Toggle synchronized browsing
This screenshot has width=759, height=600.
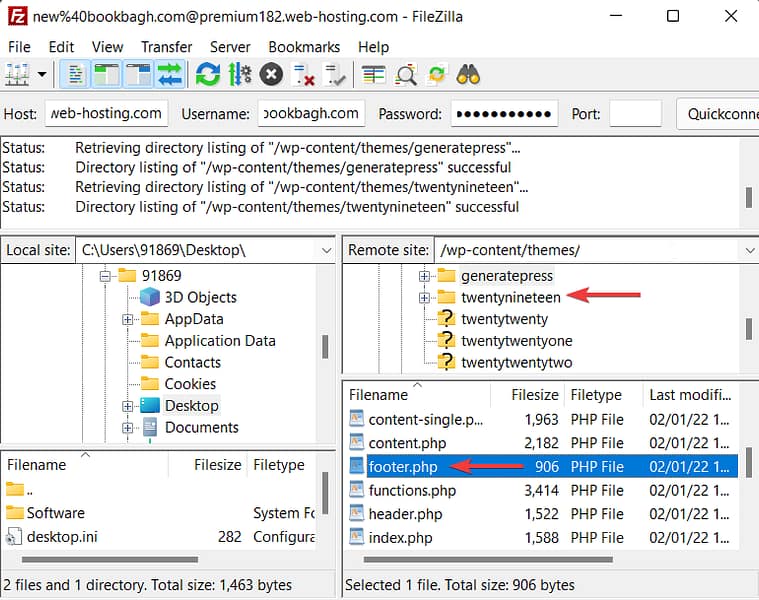437,74
